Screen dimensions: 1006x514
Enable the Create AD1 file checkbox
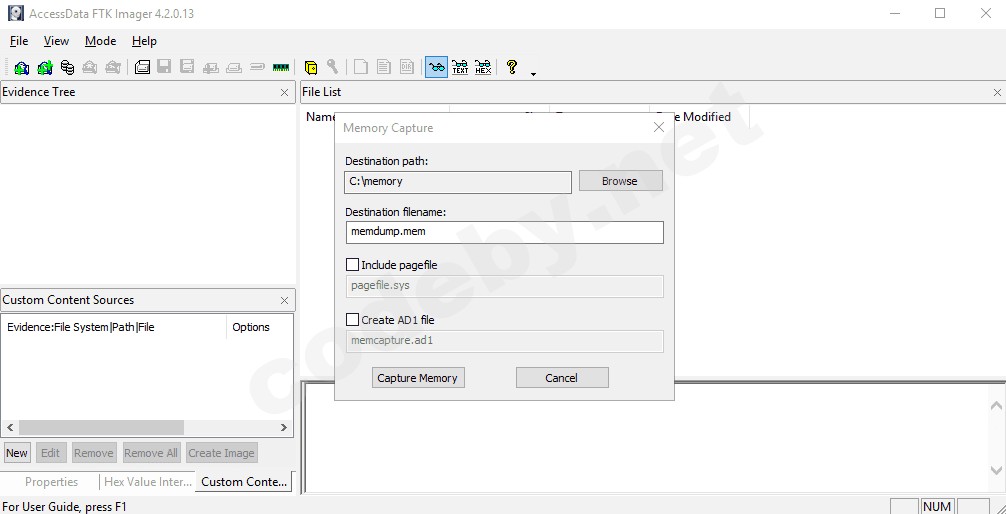tap(352, 319)
